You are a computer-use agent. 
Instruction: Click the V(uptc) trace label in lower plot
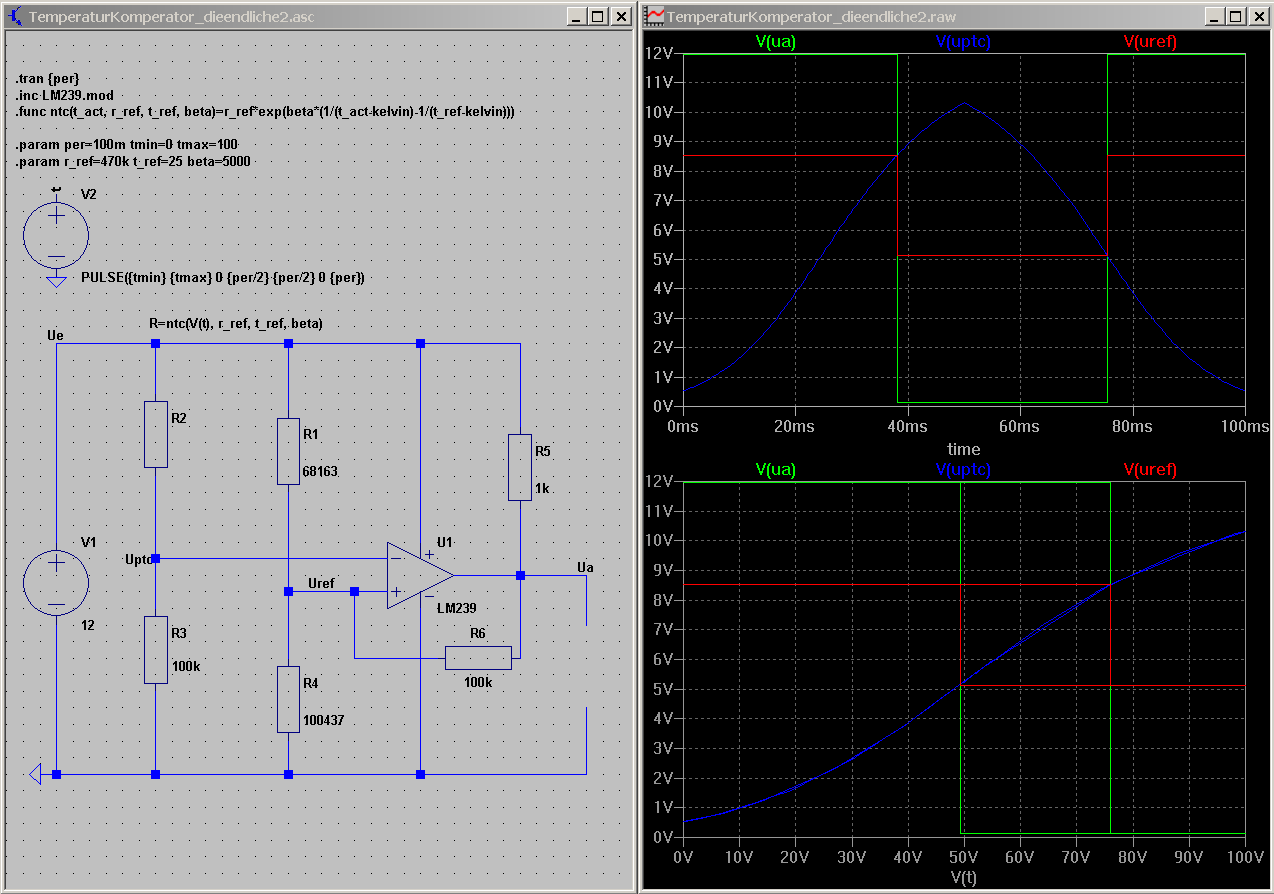tap(963, 469)
